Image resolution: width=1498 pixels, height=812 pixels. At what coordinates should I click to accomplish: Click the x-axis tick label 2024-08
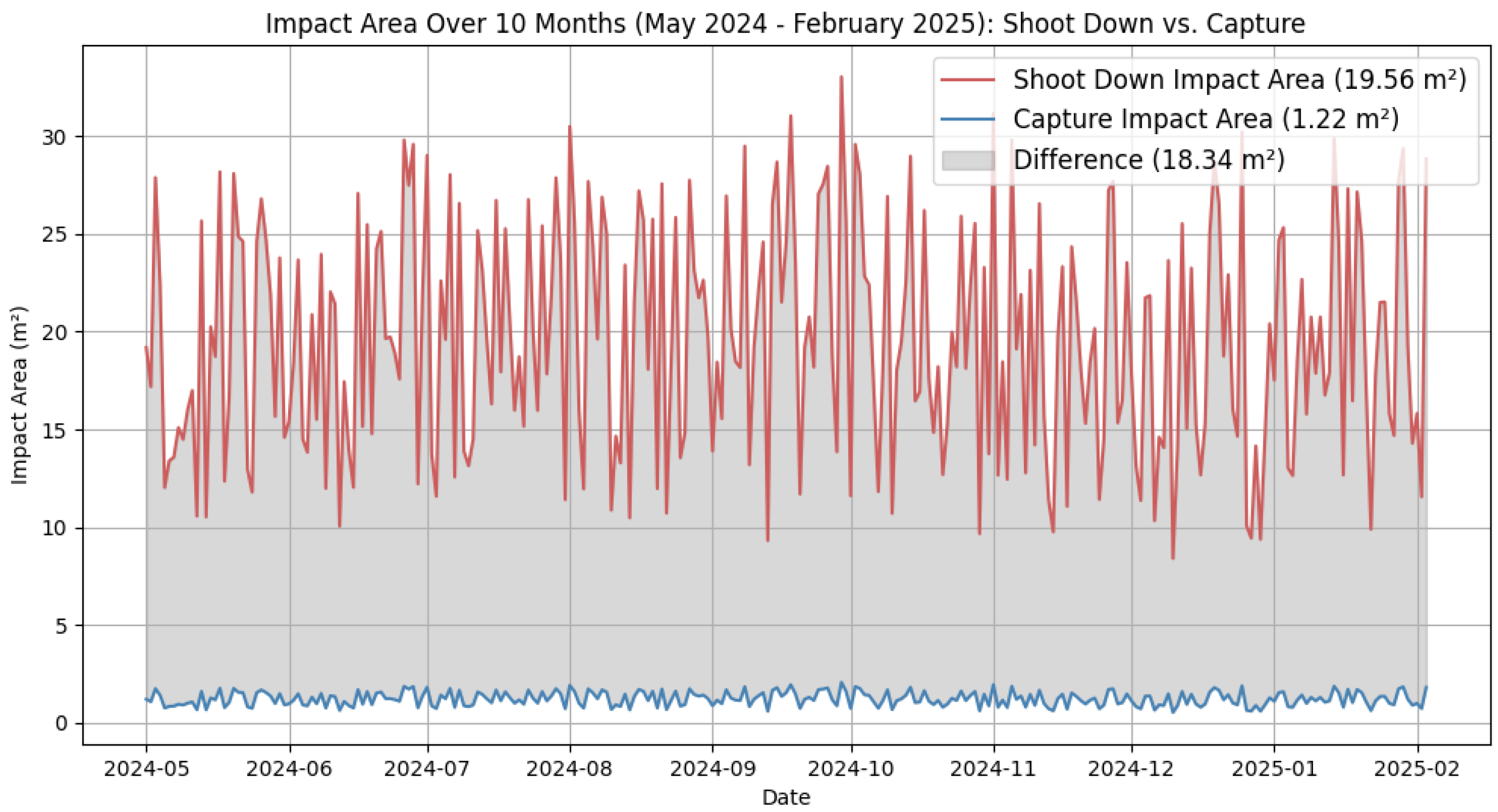pos(570,769)
